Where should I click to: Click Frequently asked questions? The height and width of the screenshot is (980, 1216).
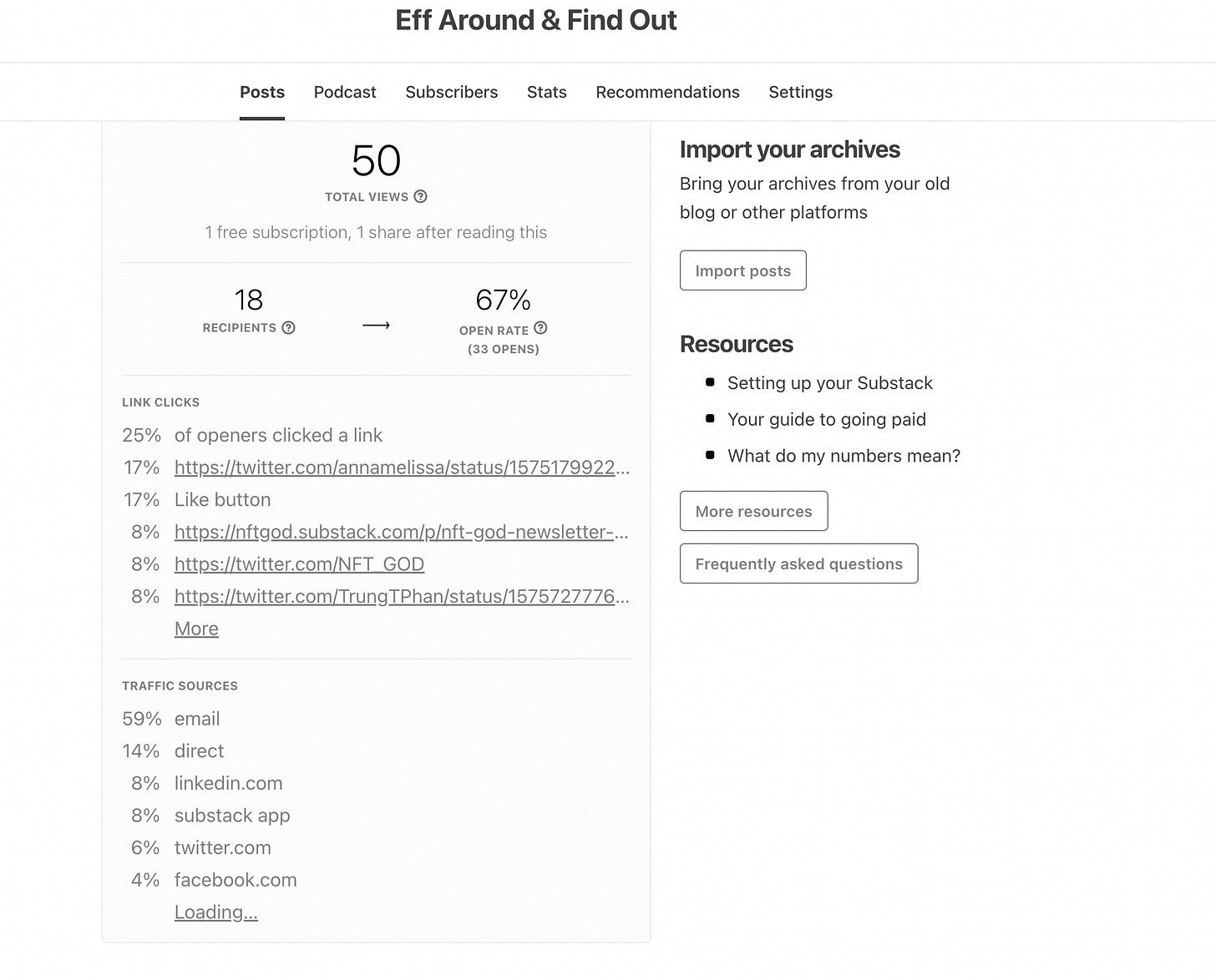tap(798, 563)
